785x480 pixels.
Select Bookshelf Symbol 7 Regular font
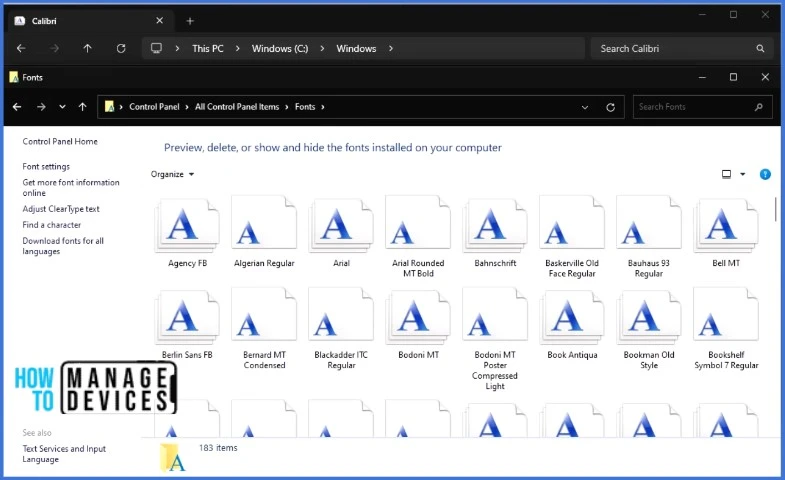click(x=726, y=329)
